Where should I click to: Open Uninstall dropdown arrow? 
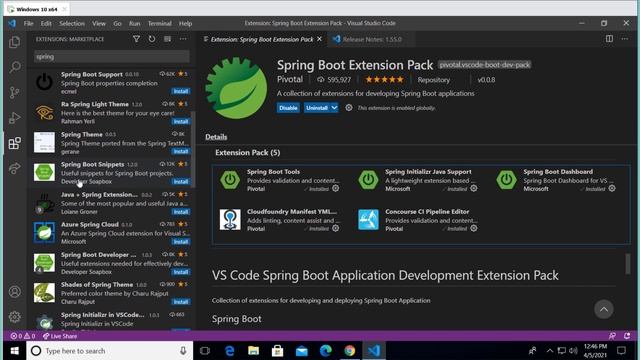coord(334,108)
